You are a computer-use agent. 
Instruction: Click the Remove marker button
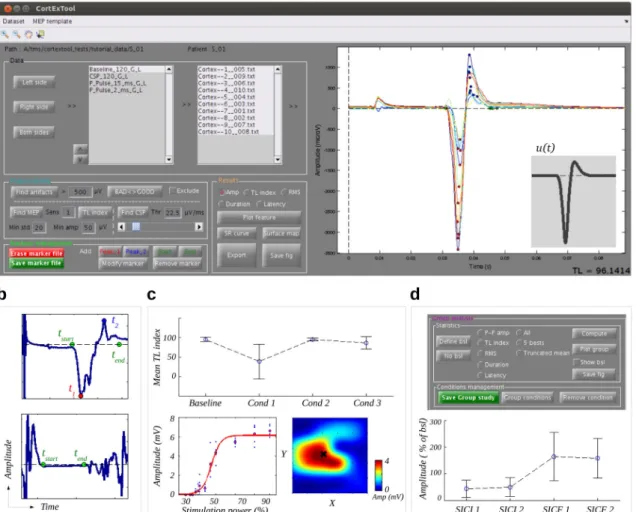tap(177, 263)
